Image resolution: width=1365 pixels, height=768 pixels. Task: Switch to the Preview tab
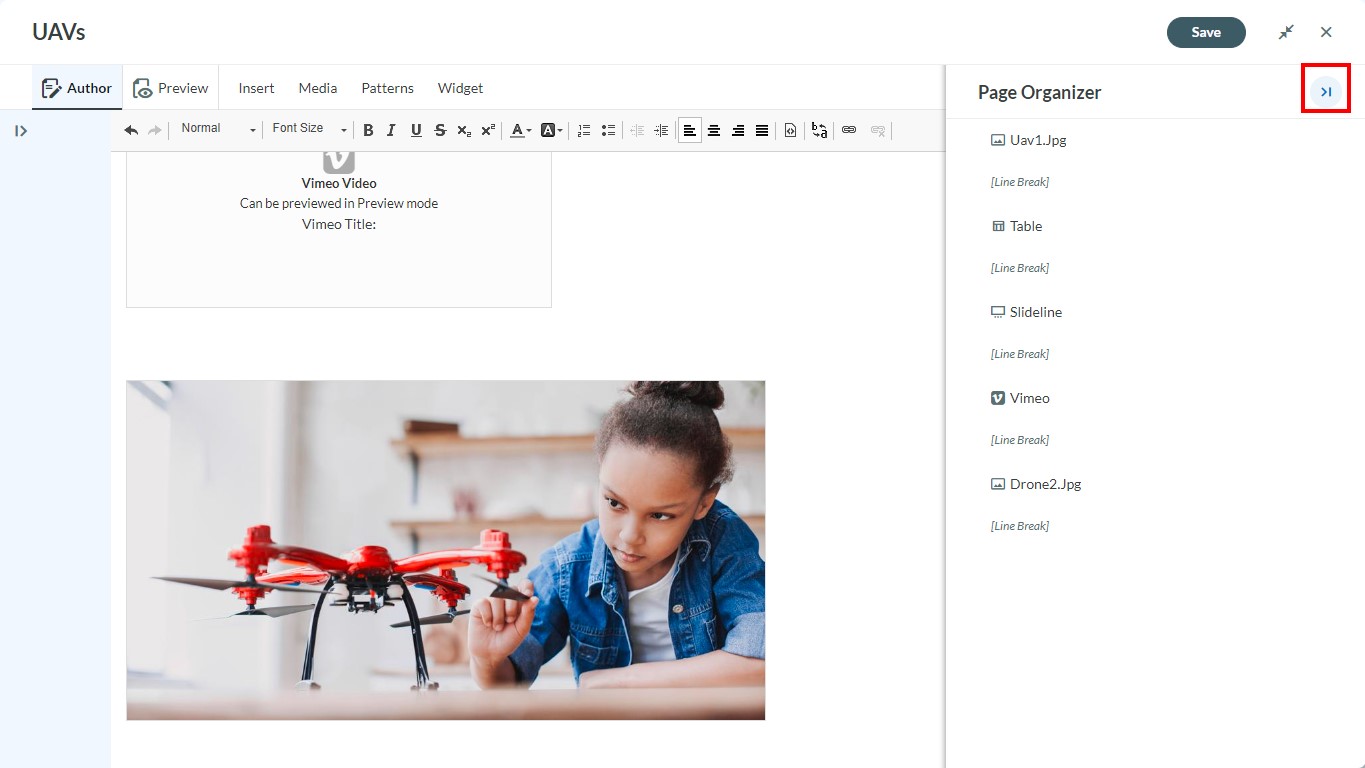point(171,88)
